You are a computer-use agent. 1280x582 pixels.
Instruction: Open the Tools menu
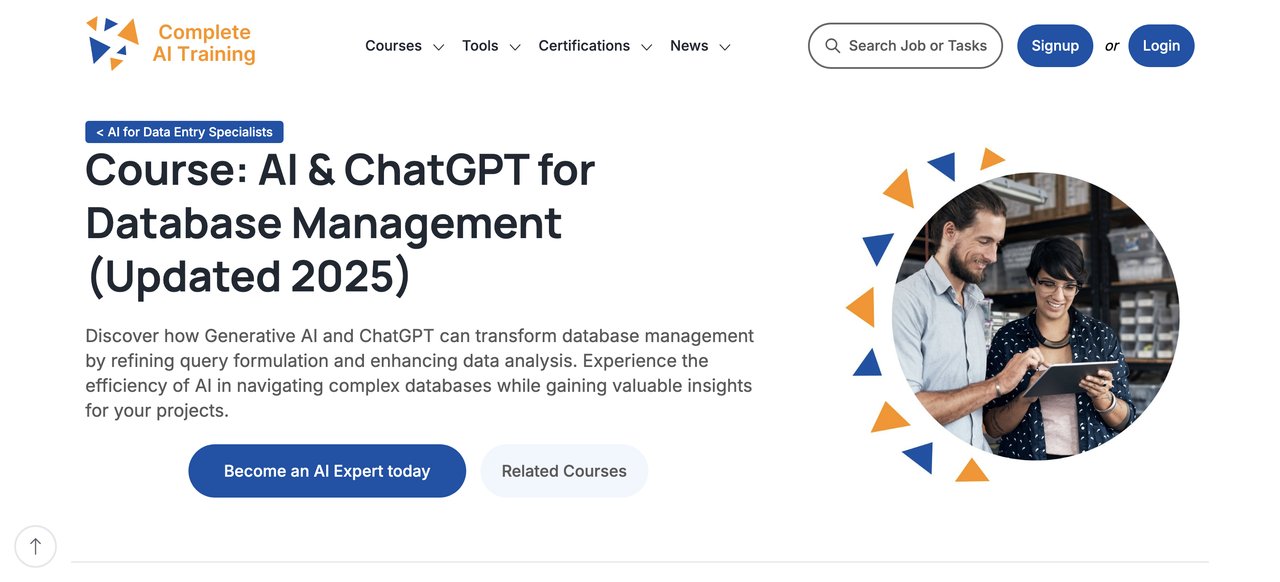(480, 46)
